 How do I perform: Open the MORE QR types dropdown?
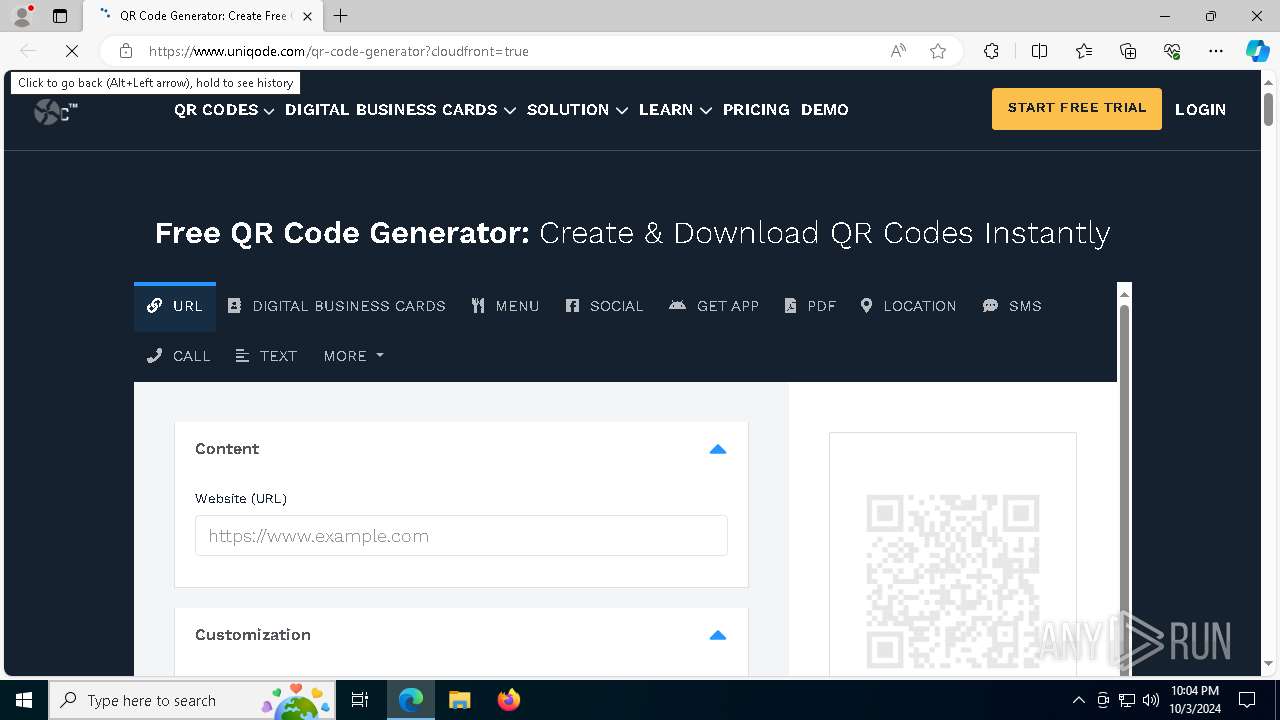[x=353, y=356]
